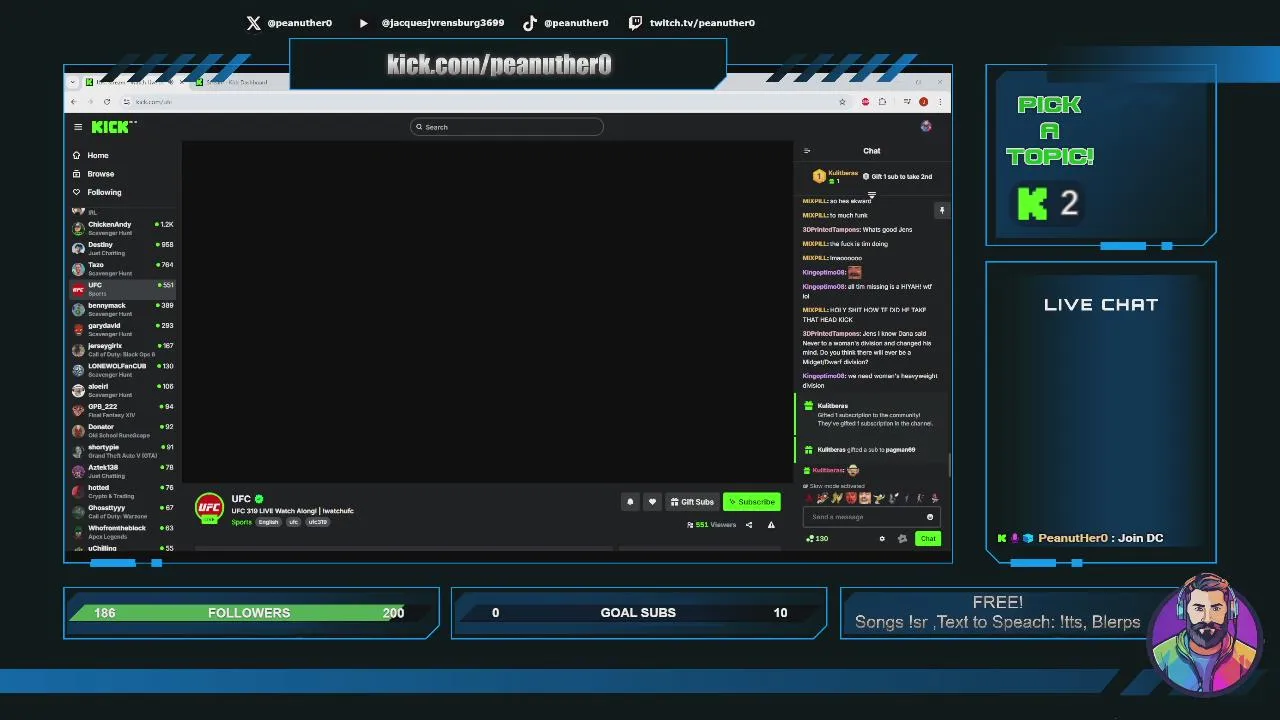The image size is (1280, 720).
Task: Click the notification bell for UFC channel
Action: coord(630,502)
